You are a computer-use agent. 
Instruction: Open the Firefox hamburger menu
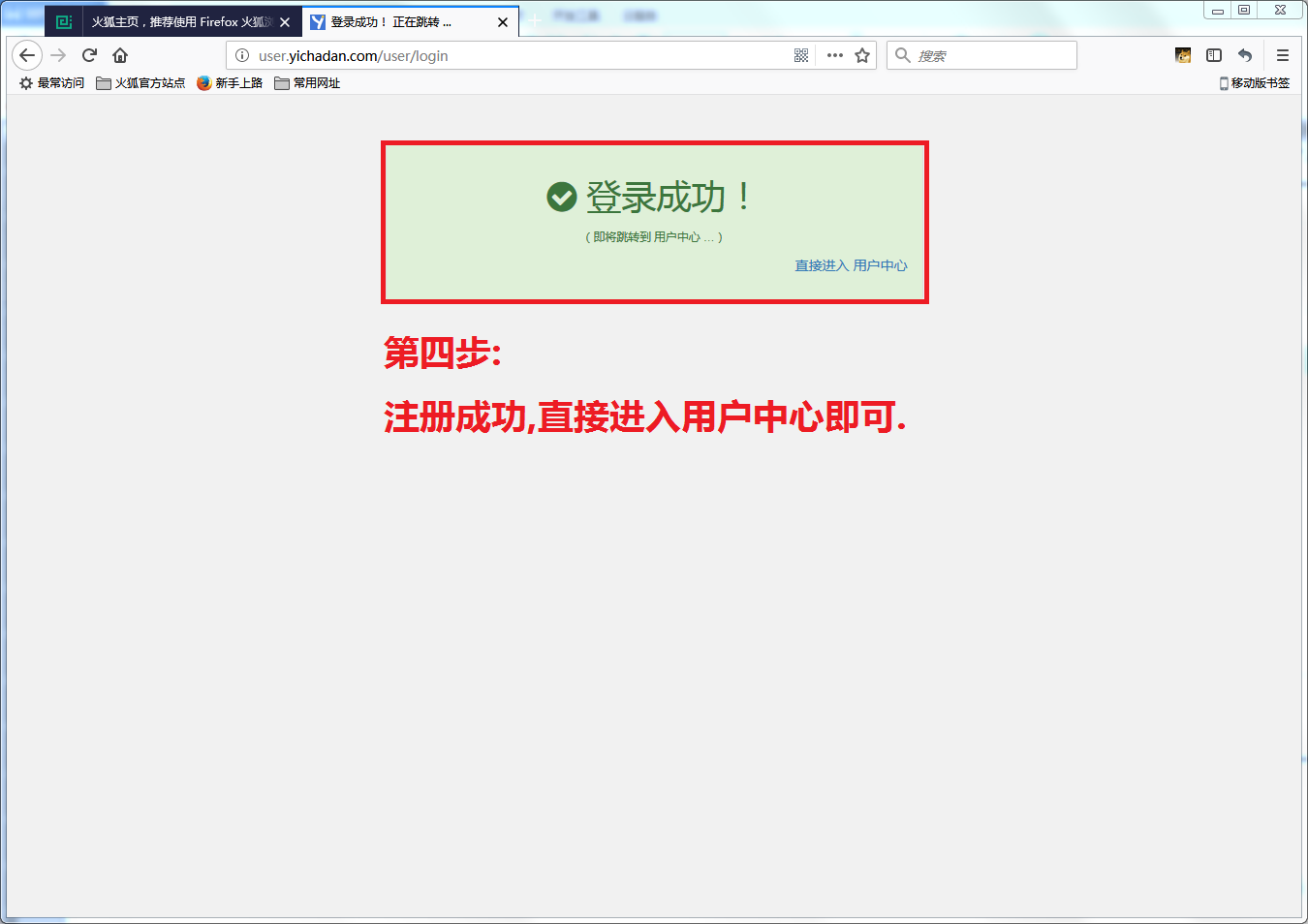click(x=1282, y=55)
